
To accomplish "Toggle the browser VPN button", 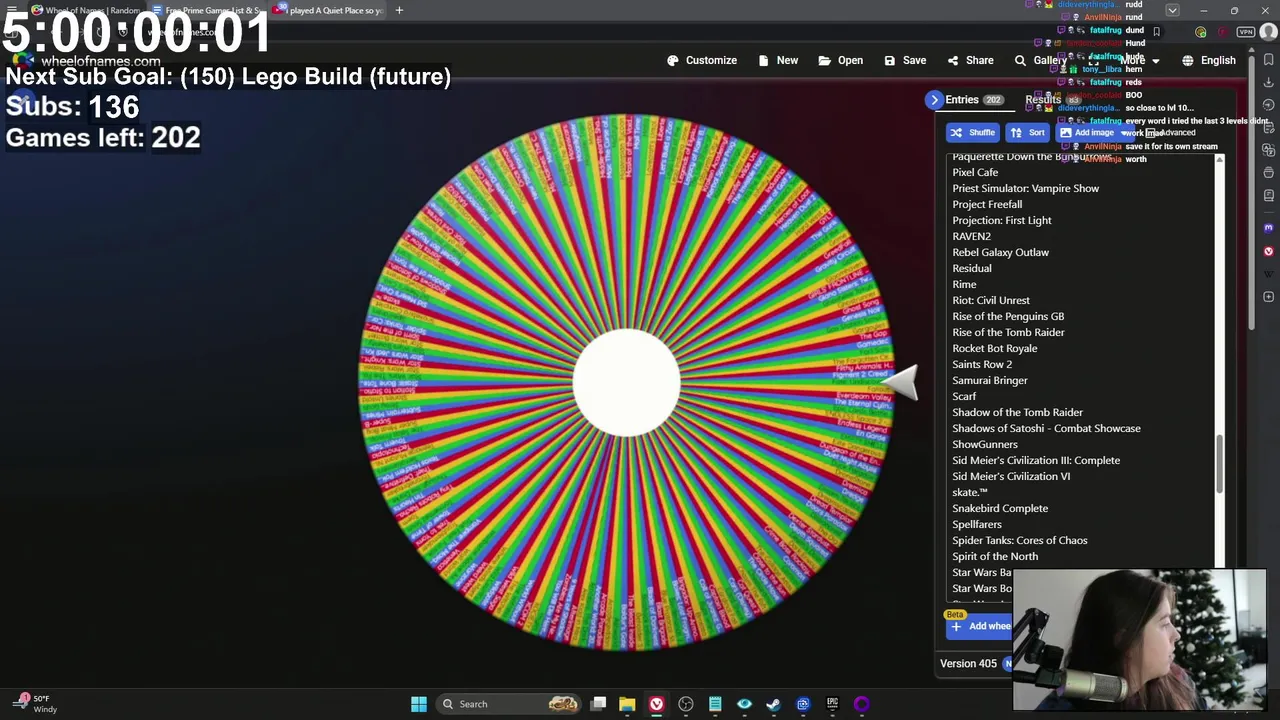I will click(1245, 32).
